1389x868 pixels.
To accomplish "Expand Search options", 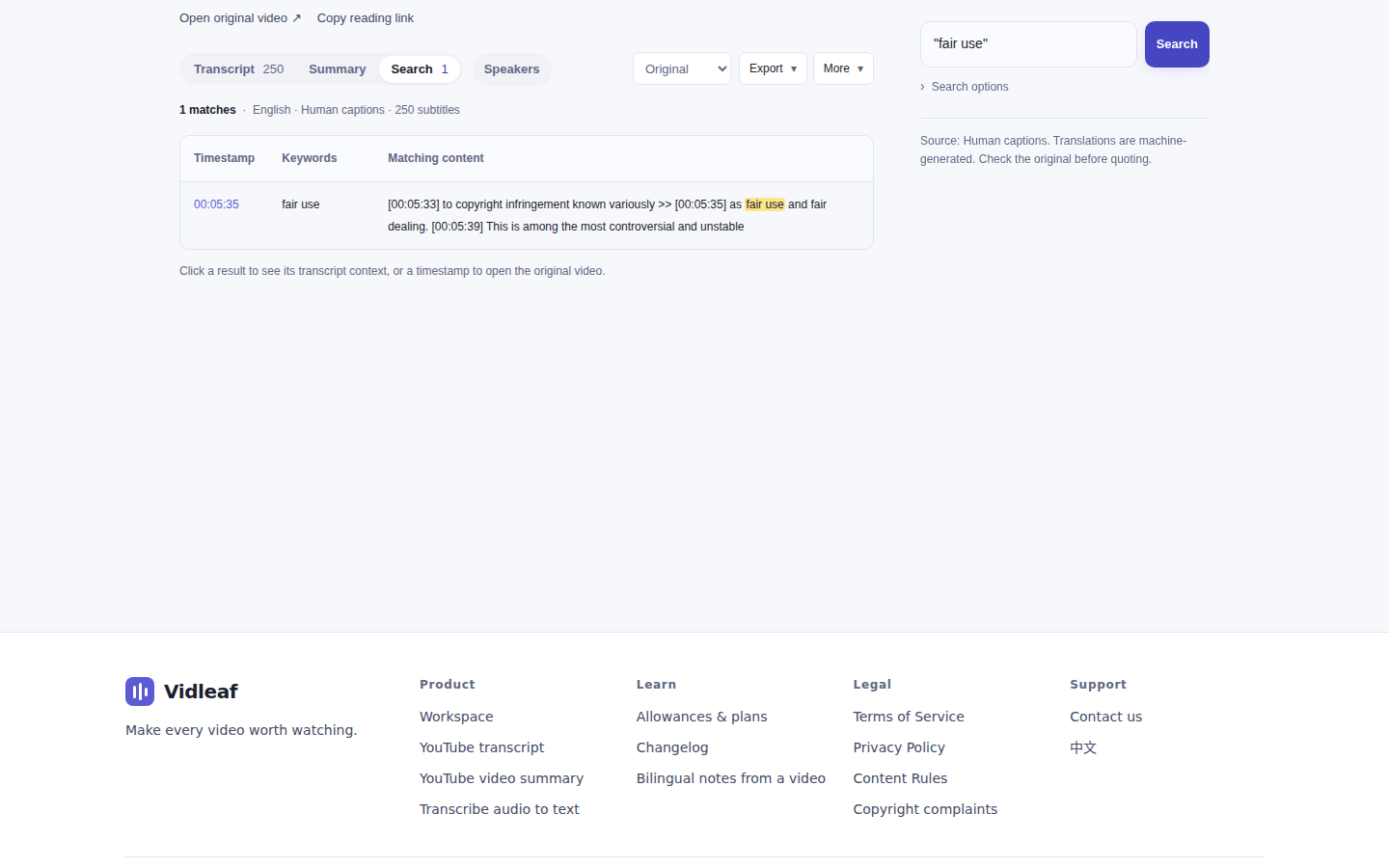I will (965, 87).
